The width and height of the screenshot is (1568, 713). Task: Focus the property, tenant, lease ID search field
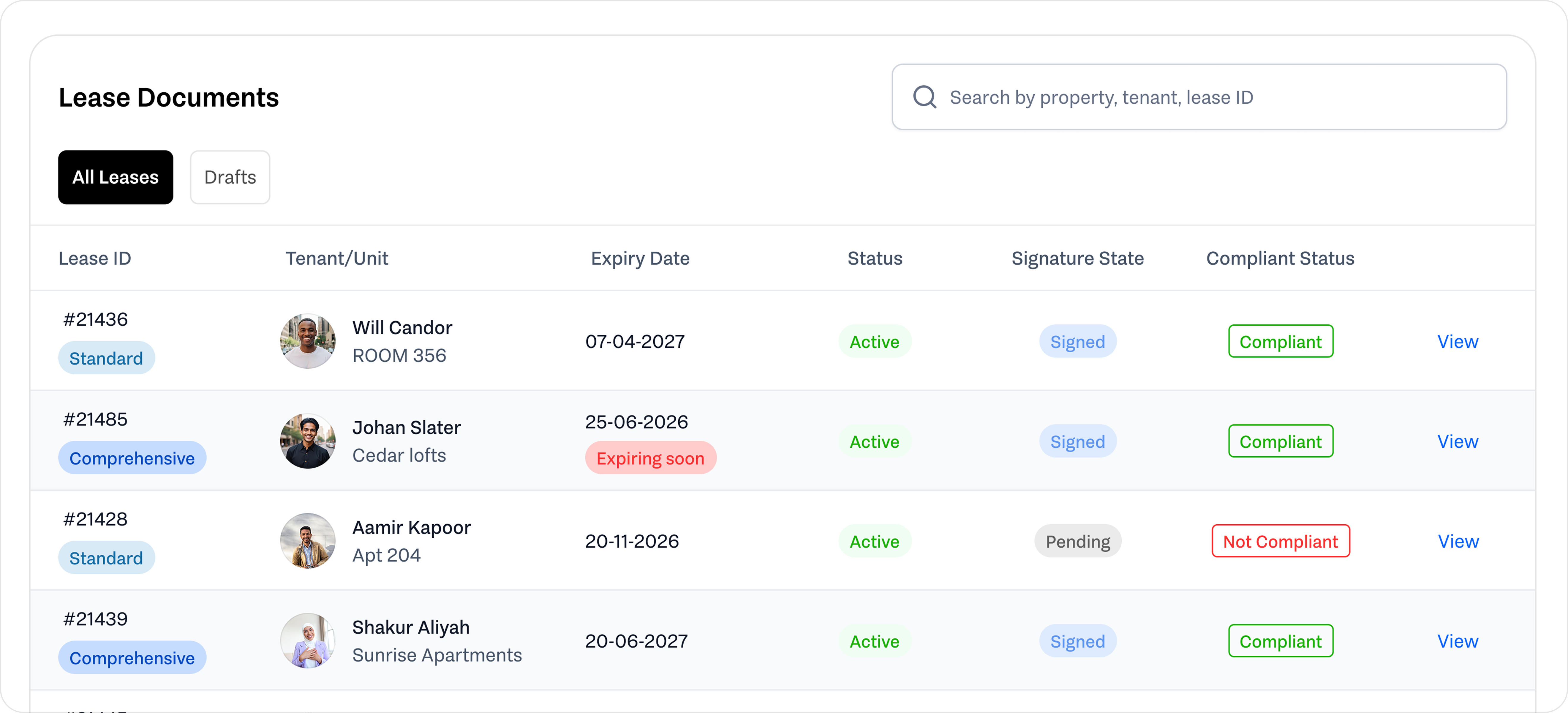click(x=1199, y=97)
